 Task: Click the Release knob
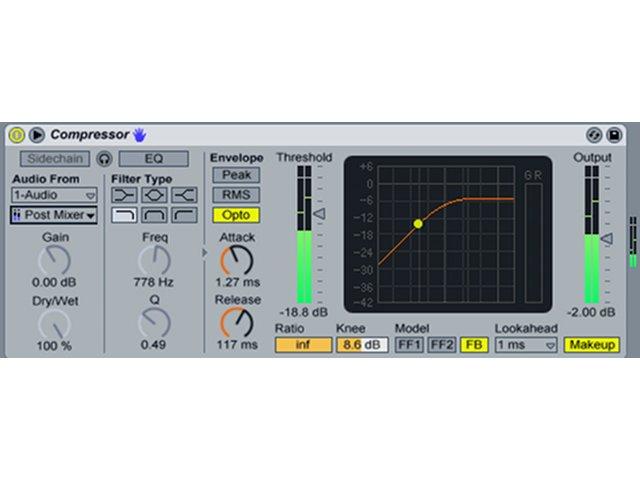click(237, 323)
